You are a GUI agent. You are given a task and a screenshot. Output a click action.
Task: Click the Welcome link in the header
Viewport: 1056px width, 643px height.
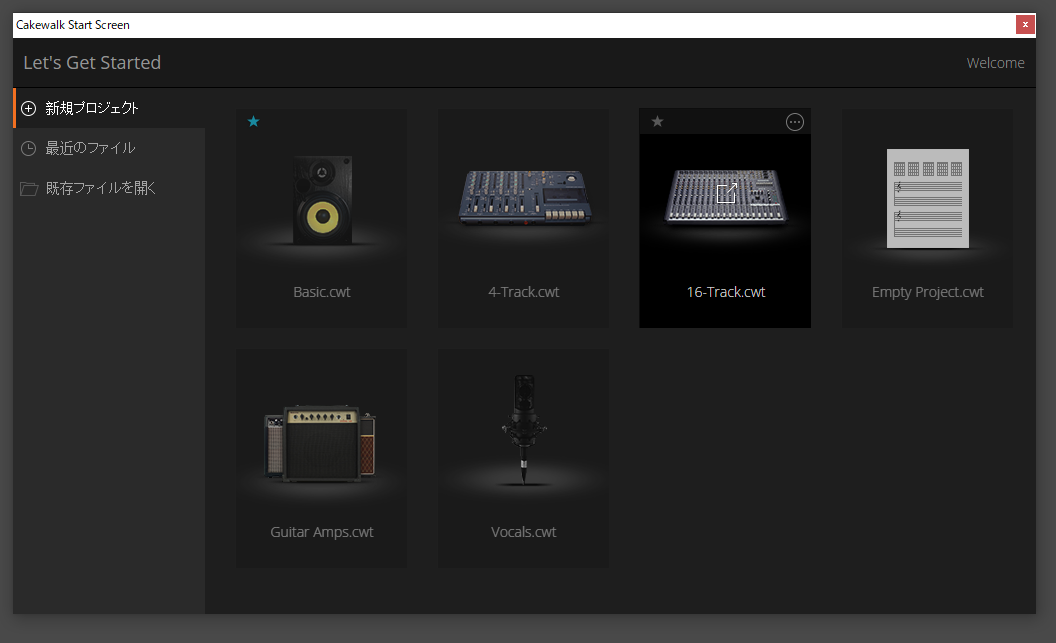click(995, 63)
